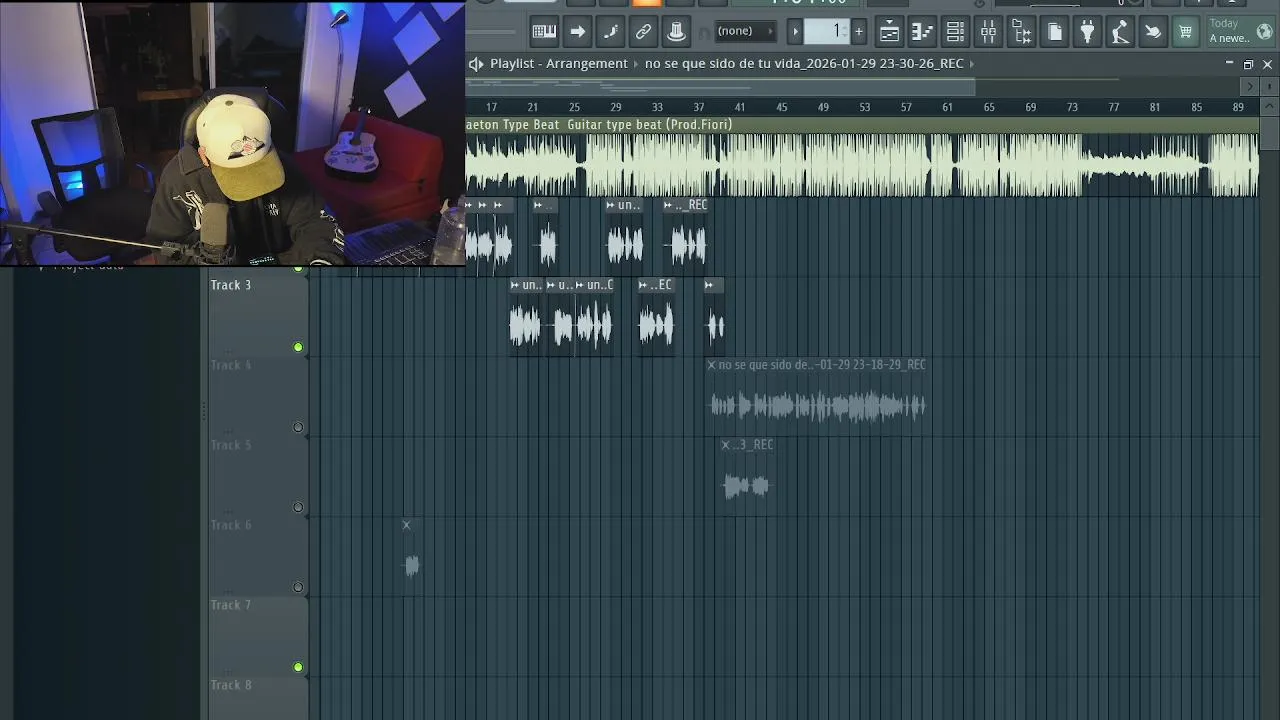Expand arrow after Playlist - Arrangement
Viewport: 1280px width, 720px height.
click(636, 63)
